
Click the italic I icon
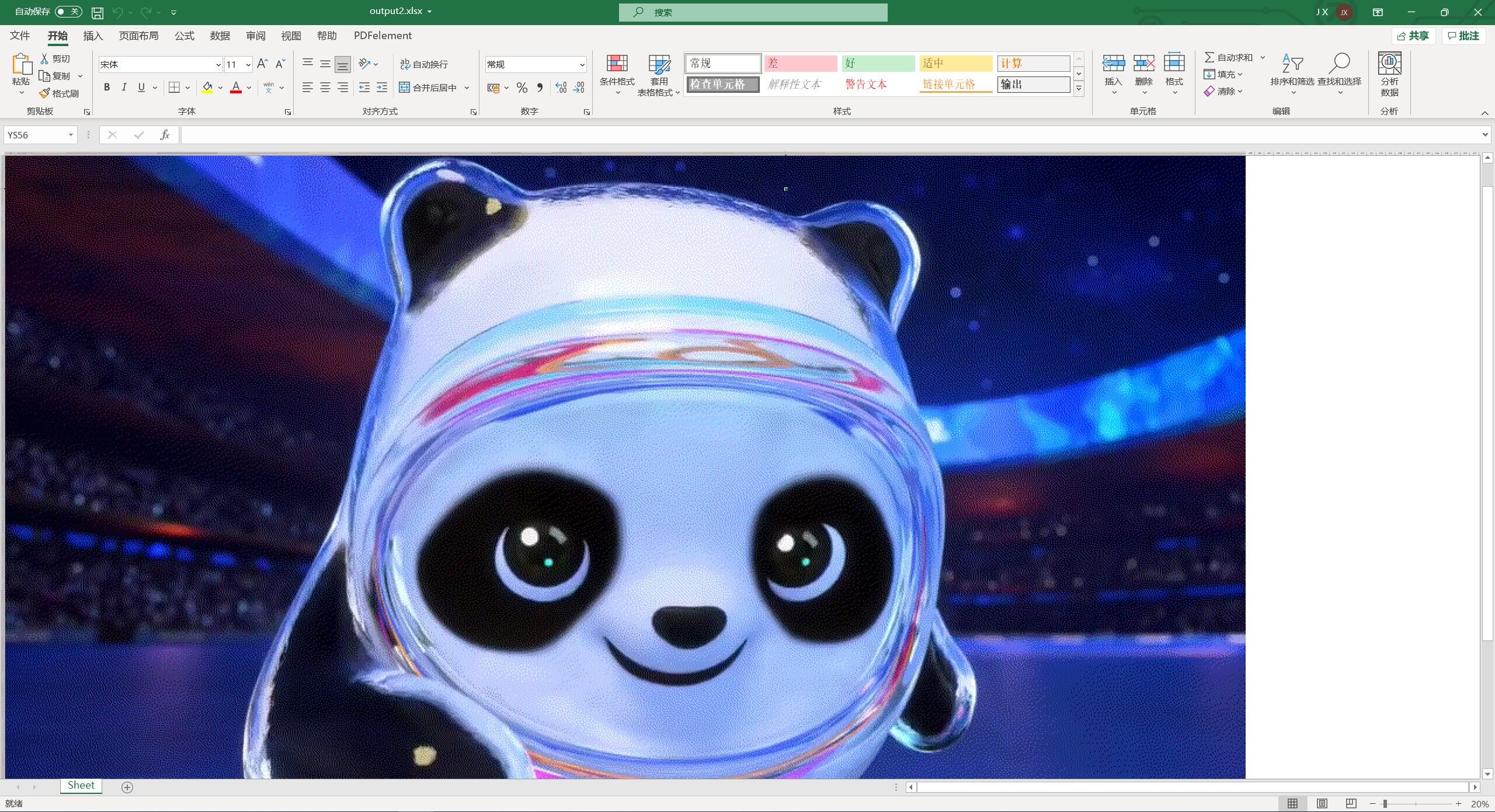(x=124, y=88)
